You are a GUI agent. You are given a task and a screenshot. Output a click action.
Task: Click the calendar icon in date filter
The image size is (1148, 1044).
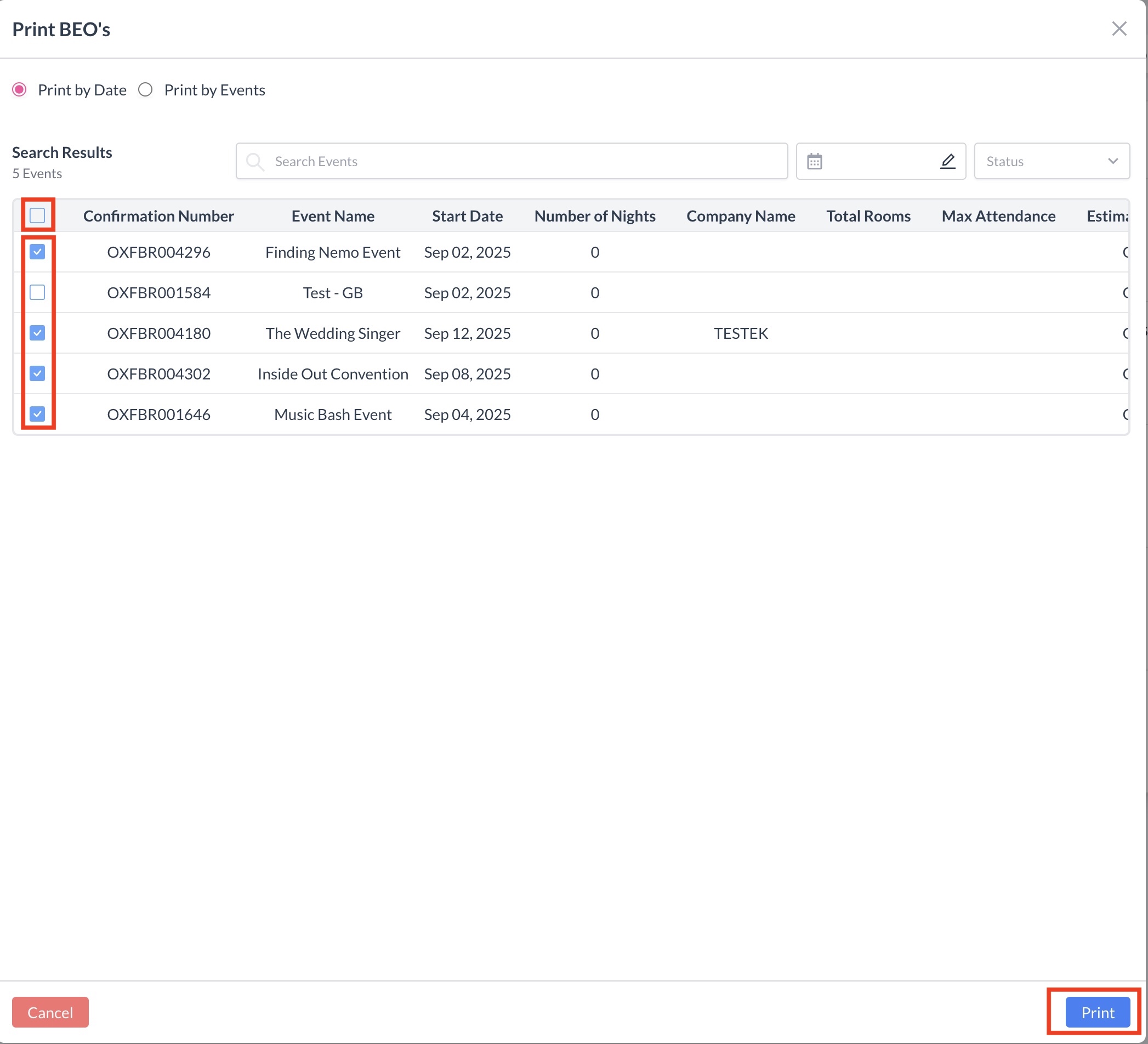[x=814, y=161]
